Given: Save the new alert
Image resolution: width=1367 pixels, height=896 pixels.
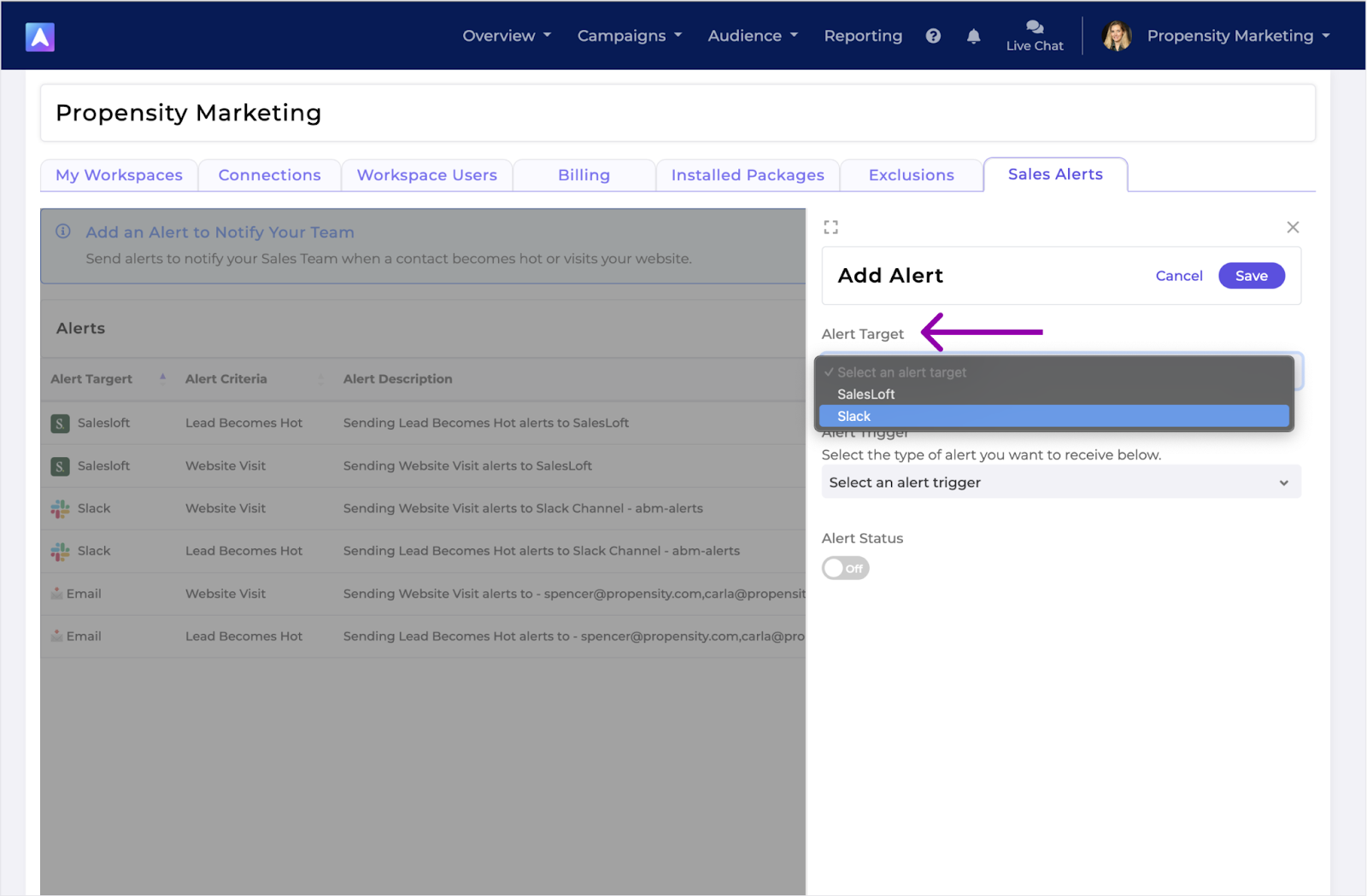Looking at the screenshot, I should 1252,276.
